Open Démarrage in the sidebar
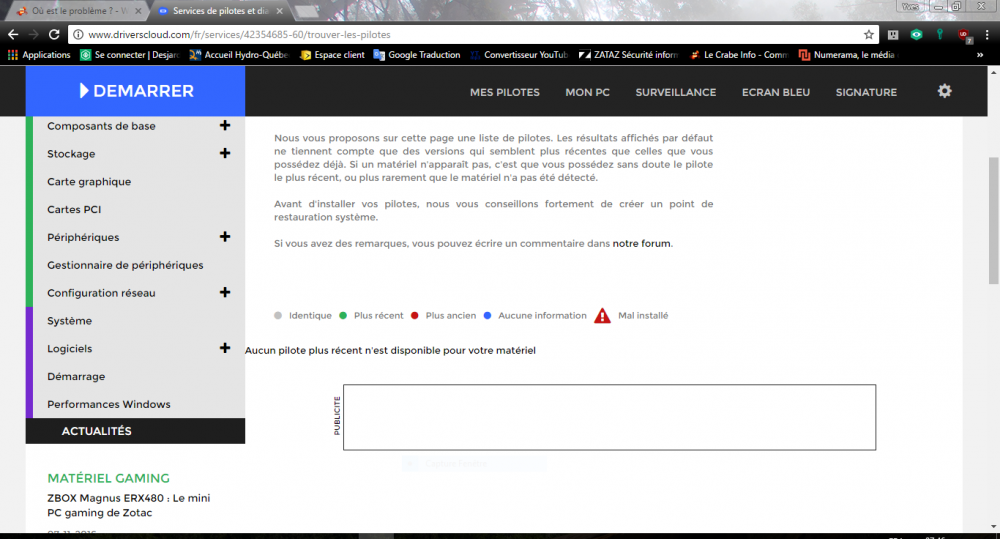 pyautogui.click(x=76, y=376)
